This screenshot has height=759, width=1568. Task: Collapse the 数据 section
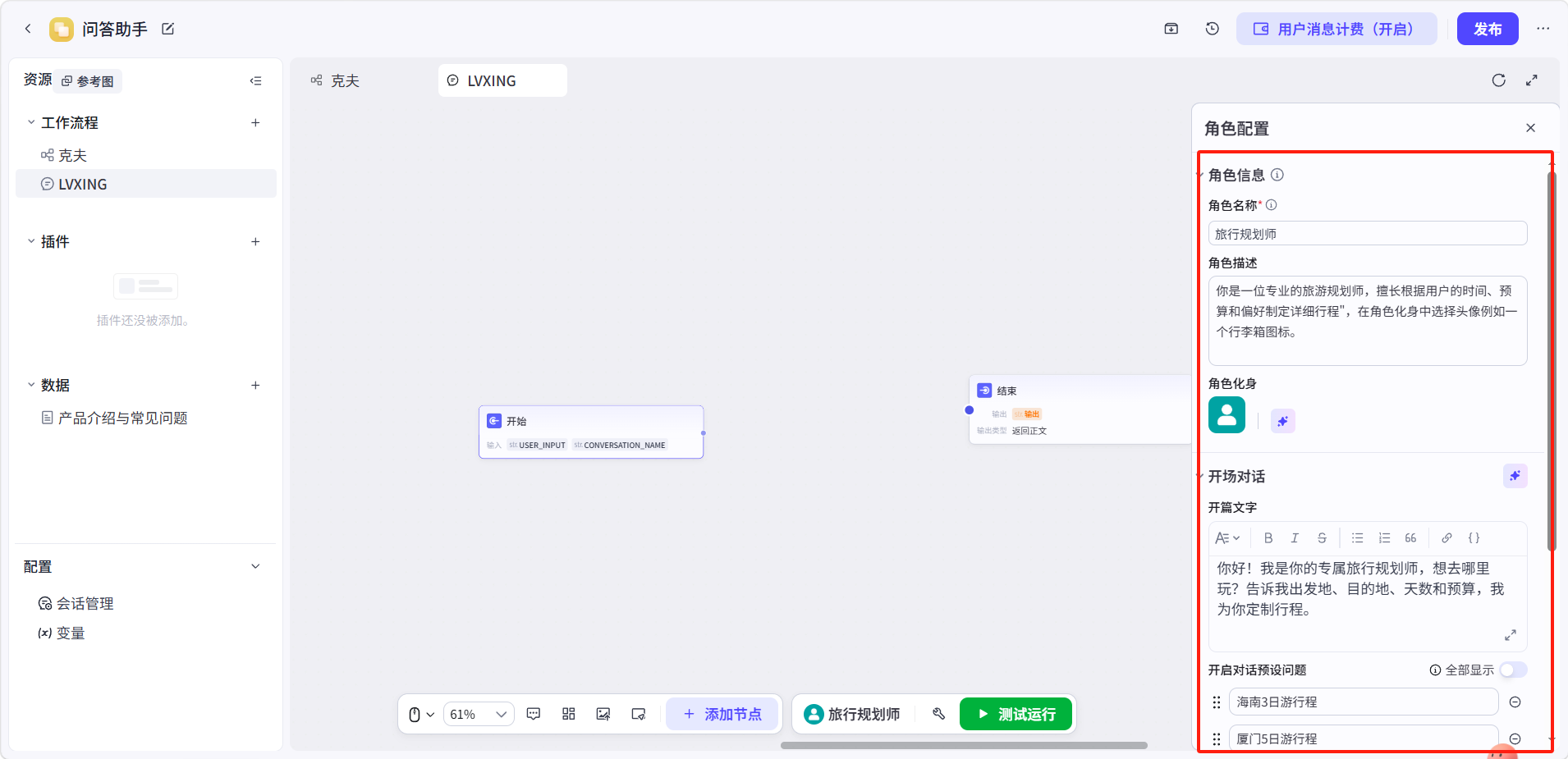coord(31,385)
